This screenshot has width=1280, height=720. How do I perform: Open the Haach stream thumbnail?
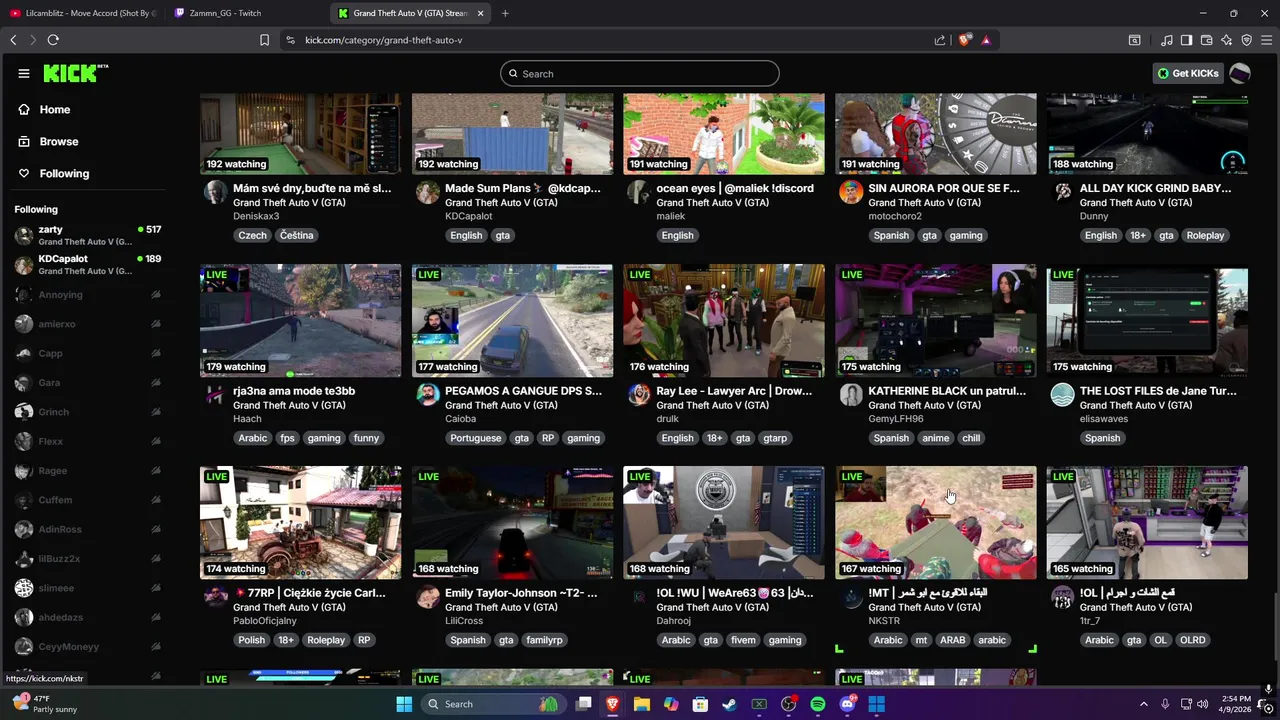[x=300, y=321]
